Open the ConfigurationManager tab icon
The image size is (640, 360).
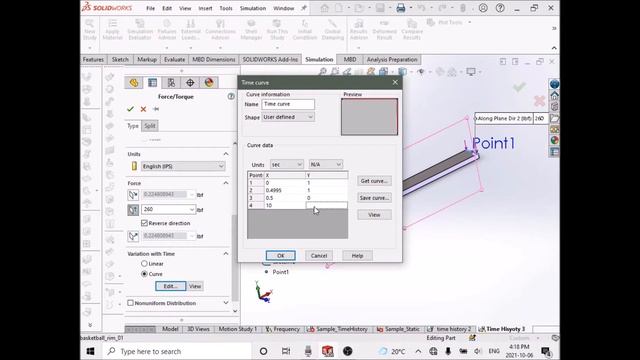pos(171,83)
